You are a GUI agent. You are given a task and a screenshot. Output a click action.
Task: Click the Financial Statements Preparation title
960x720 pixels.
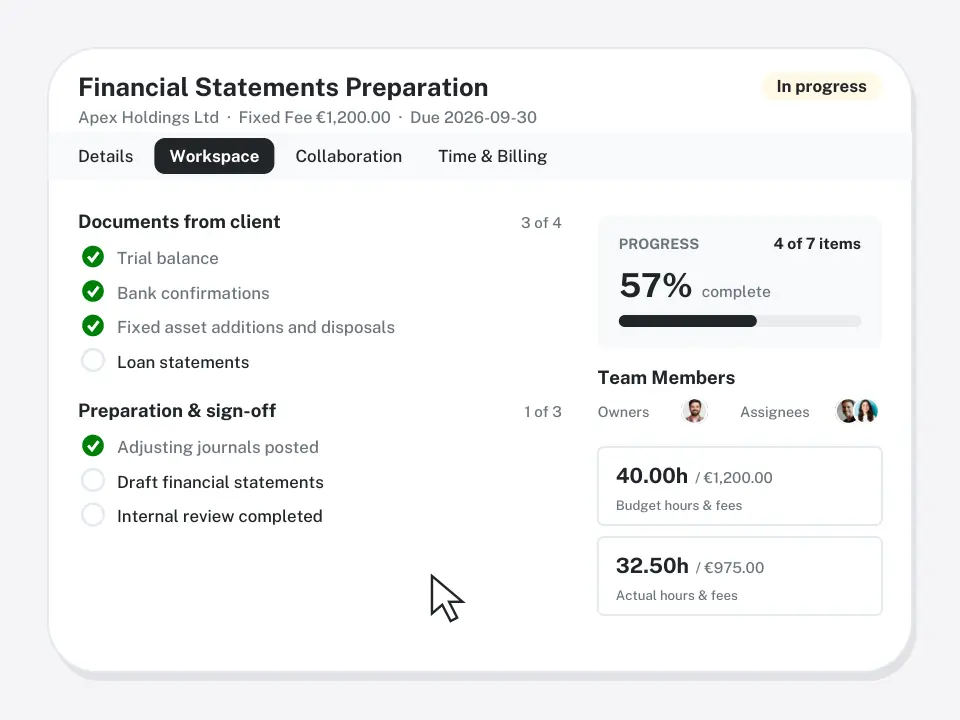(x=283, y=88)
